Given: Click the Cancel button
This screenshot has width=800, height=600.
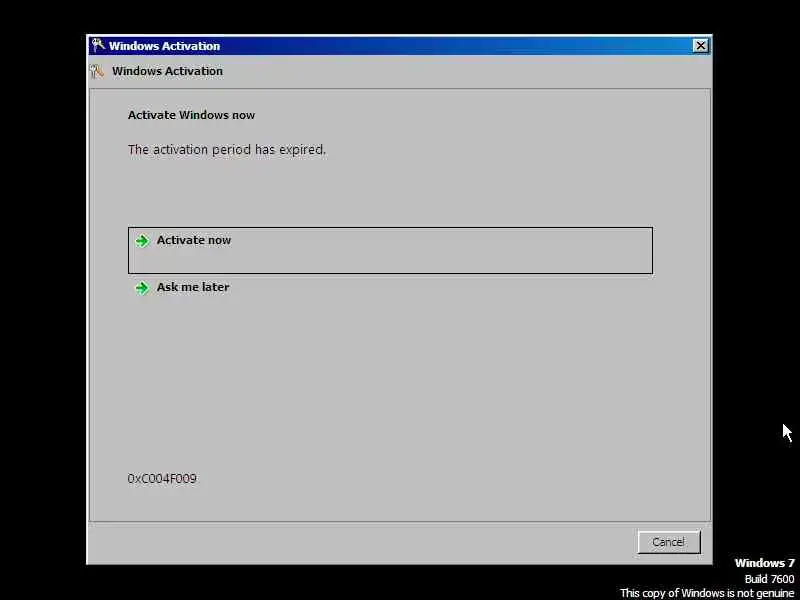Looking at the screenshot, I should point(669,542).
